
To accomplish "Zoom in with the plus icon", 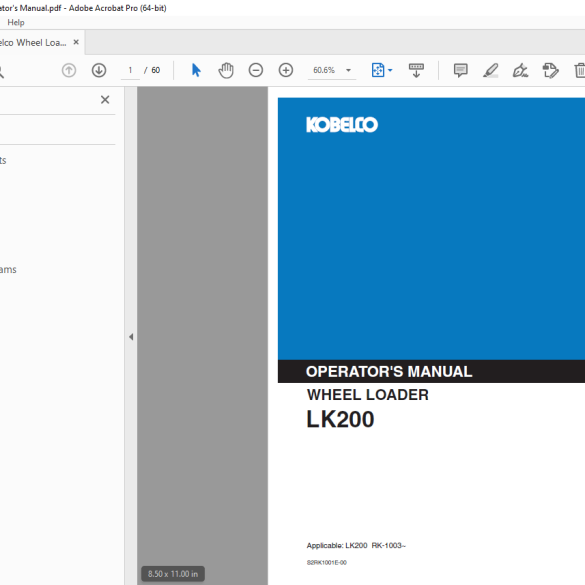I will 286,70.
